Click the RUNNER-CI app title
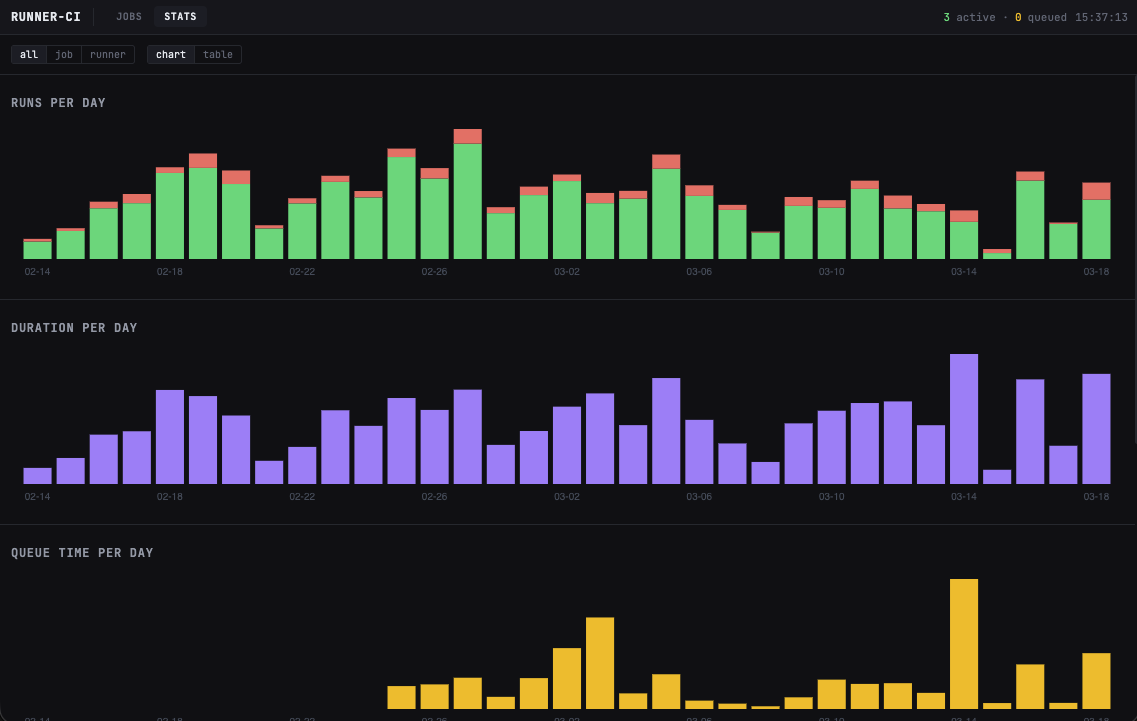The width and height of the screenshot is (1137, 721). click(x=45, y=16)
